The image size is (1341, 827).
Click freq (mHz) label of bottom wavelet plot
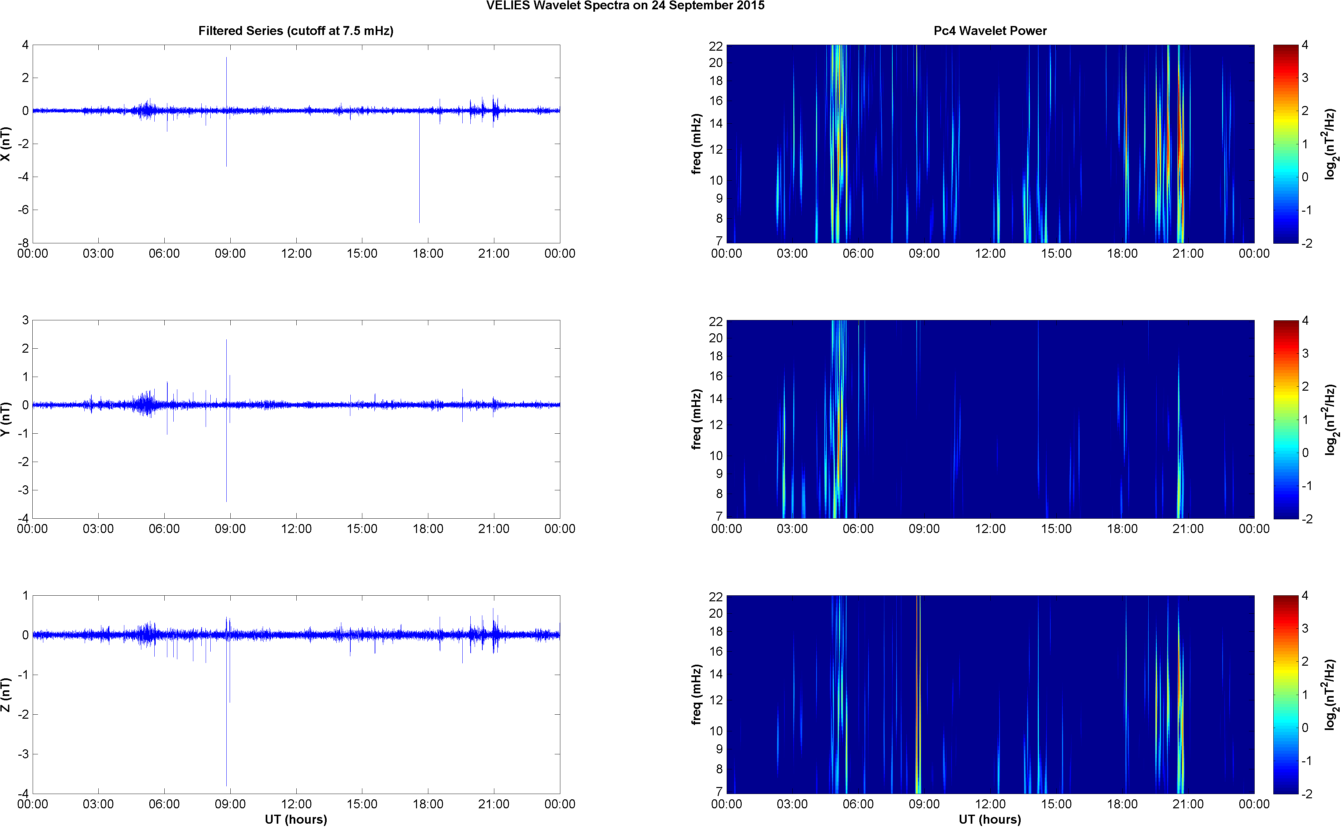697,694
